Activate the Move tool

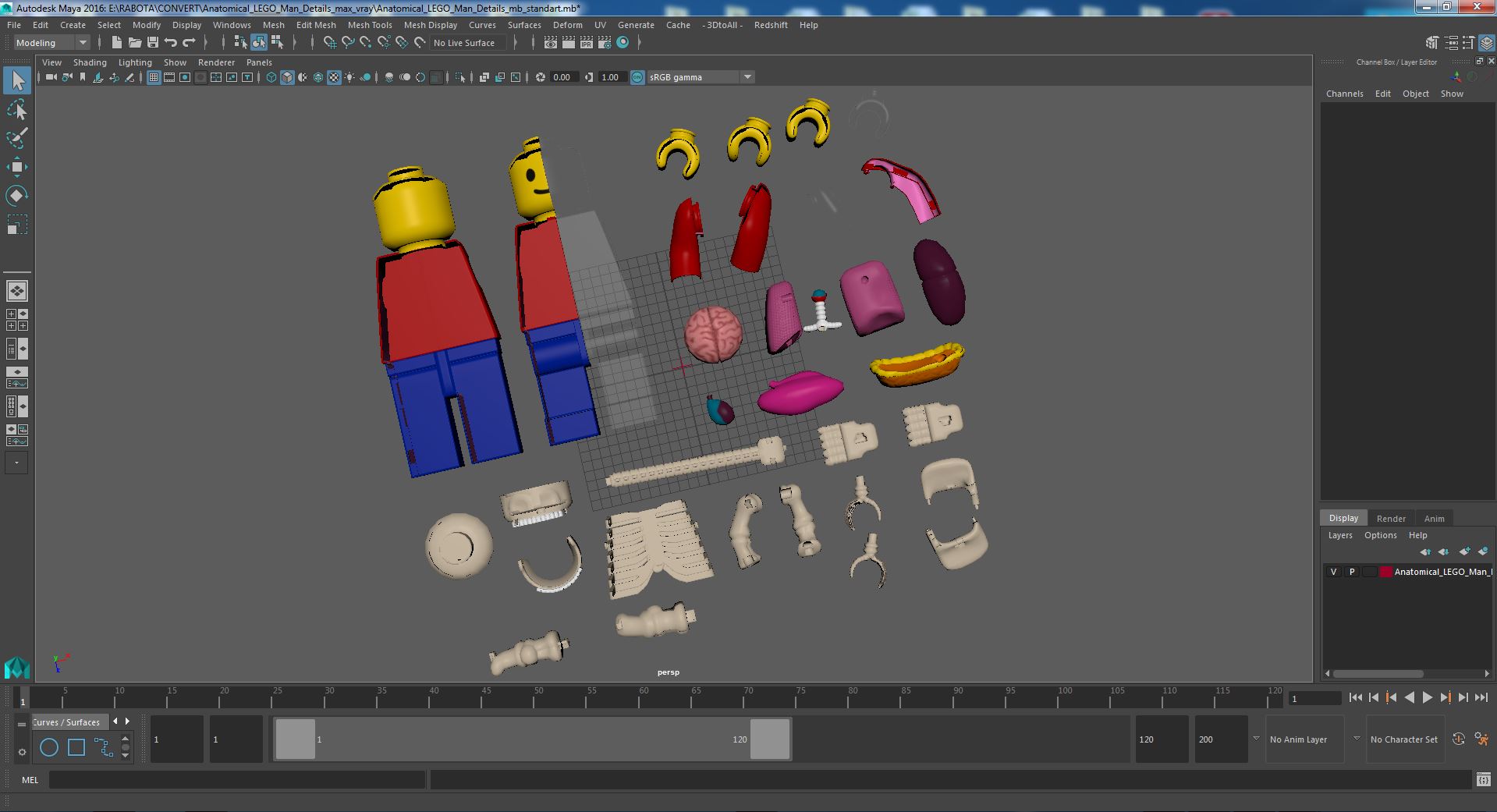pyautogui.click(x=17, y=167)
